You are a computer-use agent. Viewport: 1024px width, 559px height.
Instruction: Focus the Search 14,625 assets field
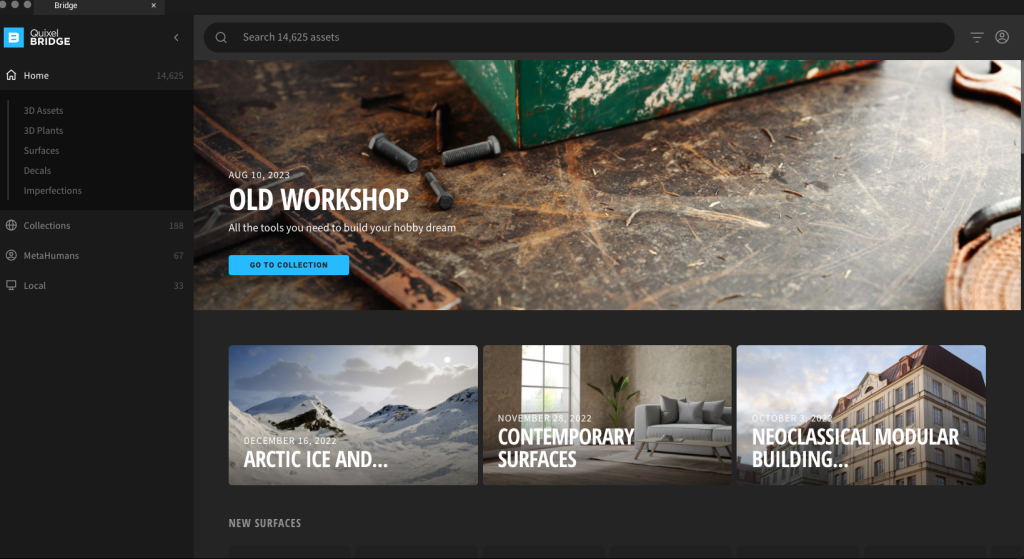click(579, 37)
